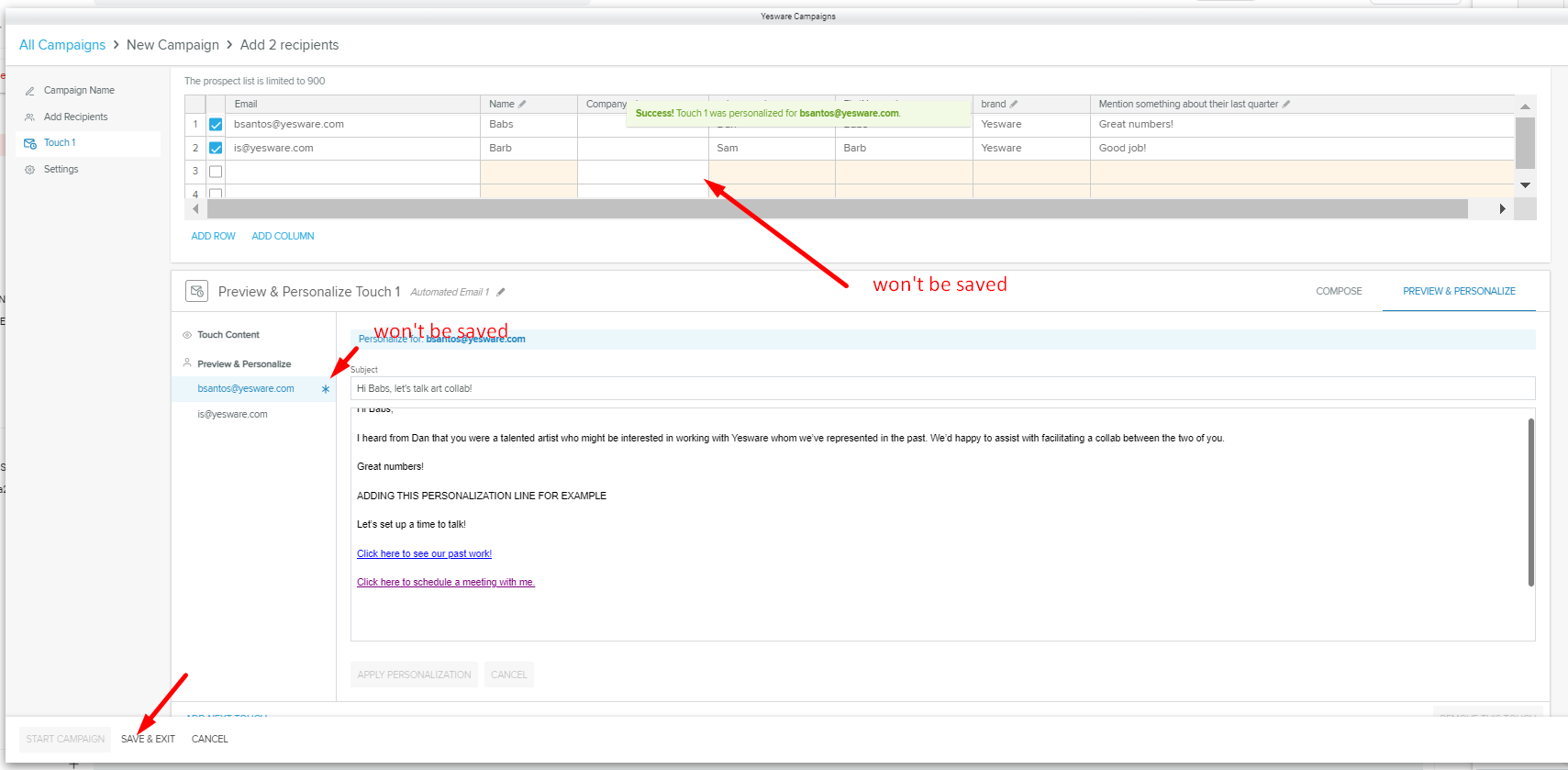This screenshot has width=1568, height=770.
Task: Click the Settings gear icon in sidebar
Action: (x=29, y=170)
